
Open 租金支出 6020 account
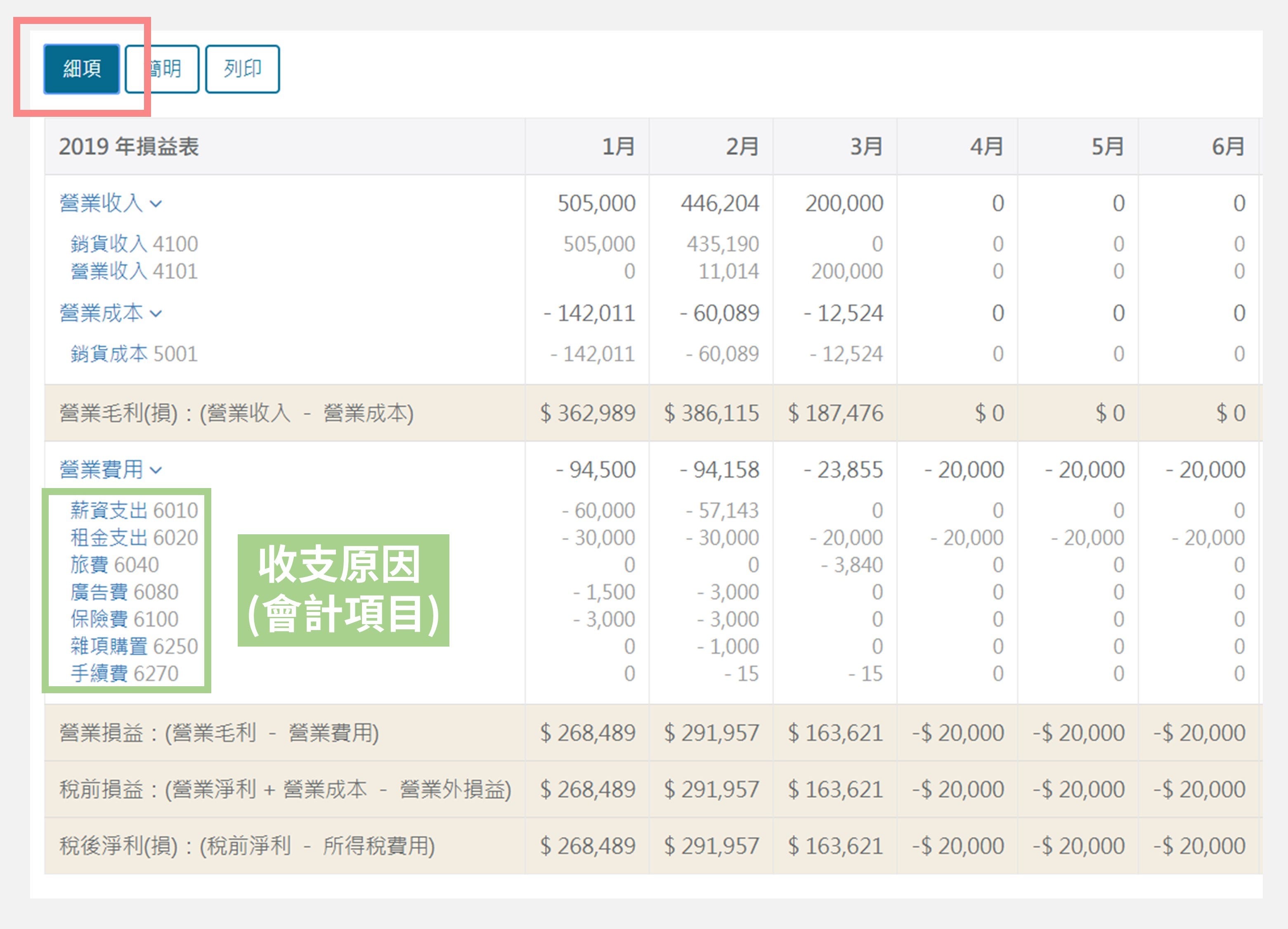click(134, 538)
